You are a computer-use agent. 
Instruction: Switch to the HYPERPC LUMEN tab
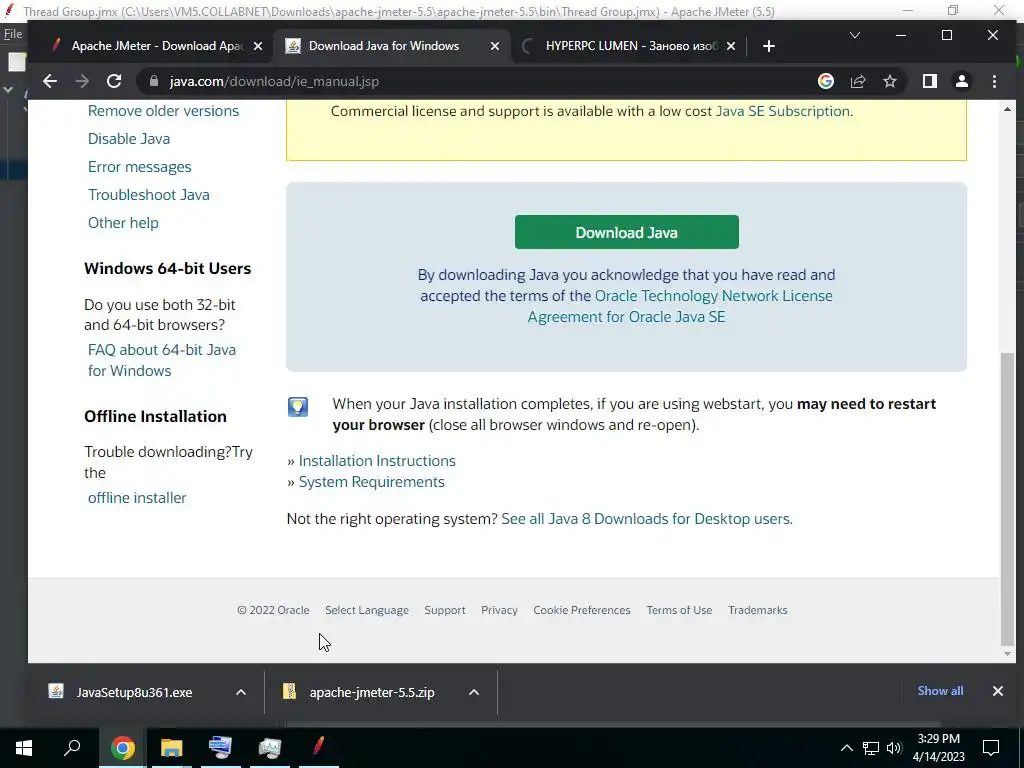point(630,46)
